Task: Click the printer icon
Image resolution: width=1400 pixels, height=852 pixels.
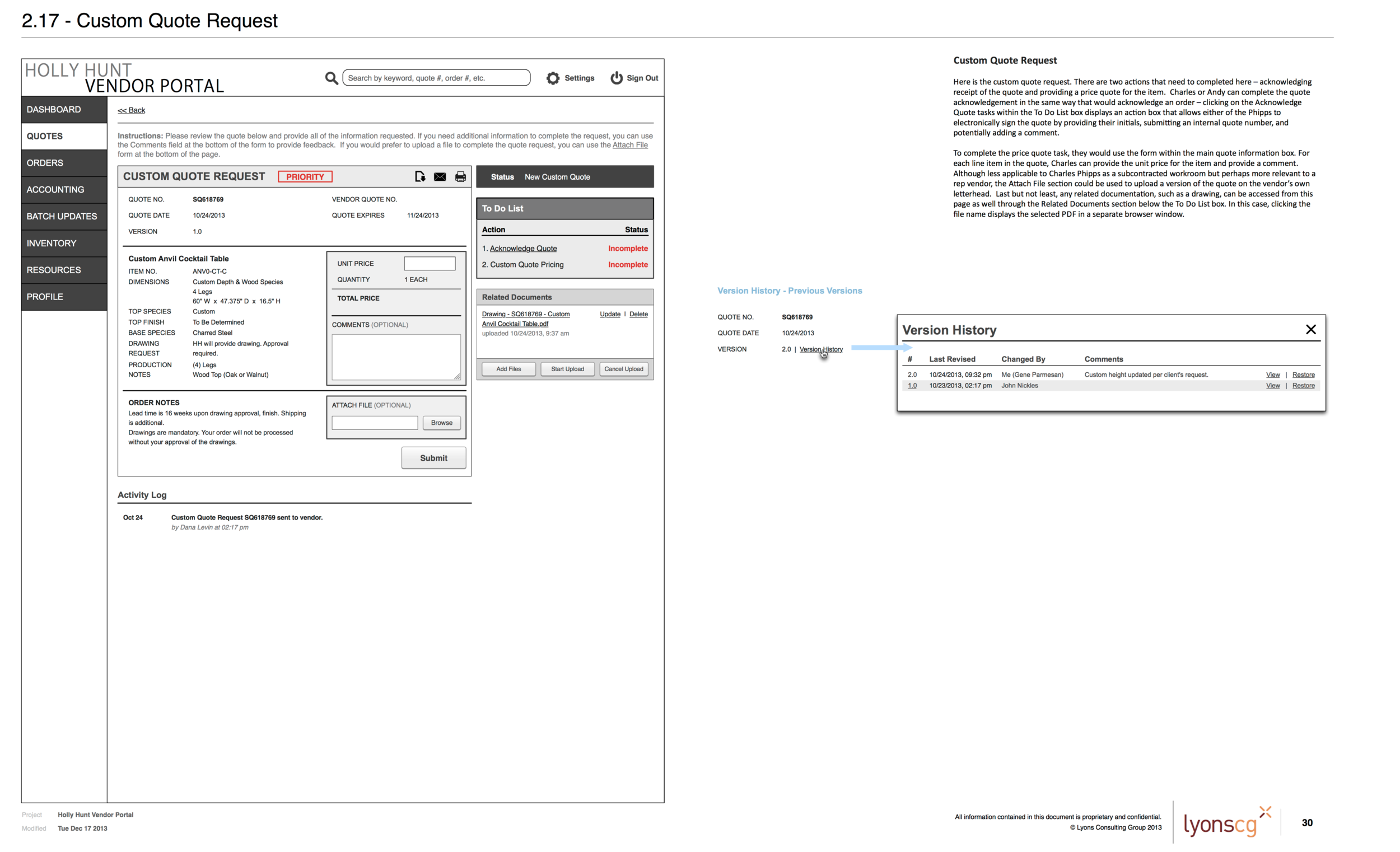Action: 460,177
